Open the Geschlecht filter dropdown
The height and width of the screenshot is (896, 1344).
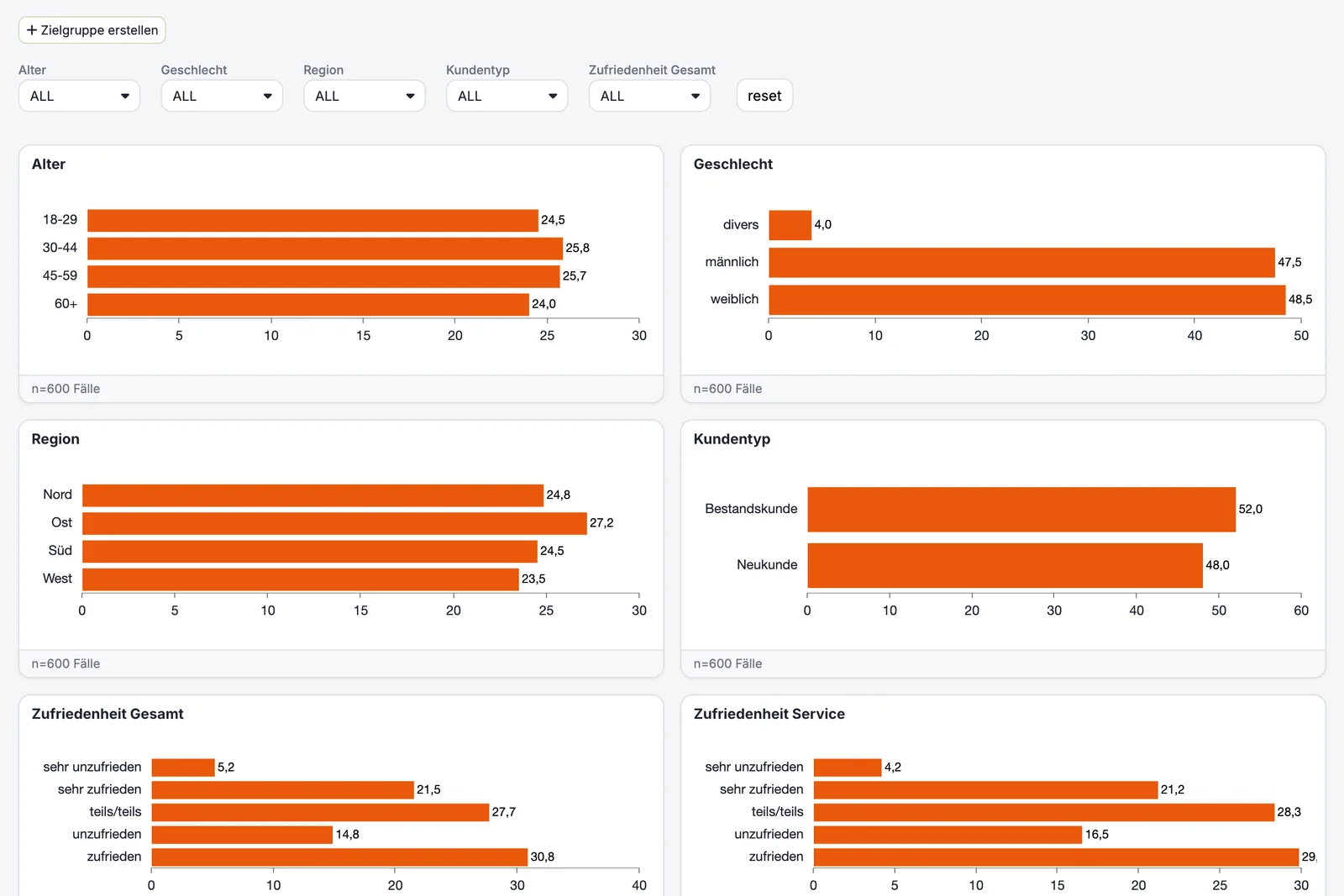(222, 96)
